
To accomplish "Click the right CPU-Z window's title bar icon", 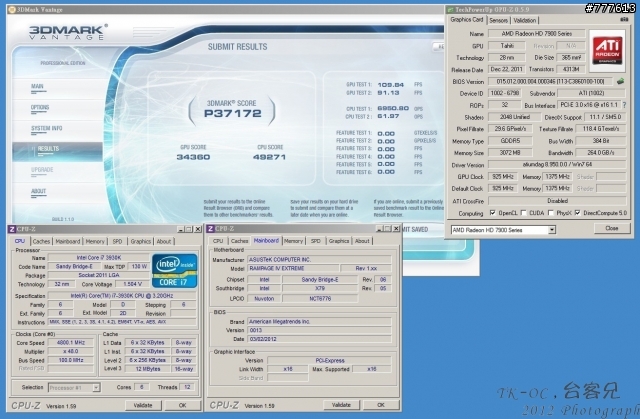I will (211, 229).
